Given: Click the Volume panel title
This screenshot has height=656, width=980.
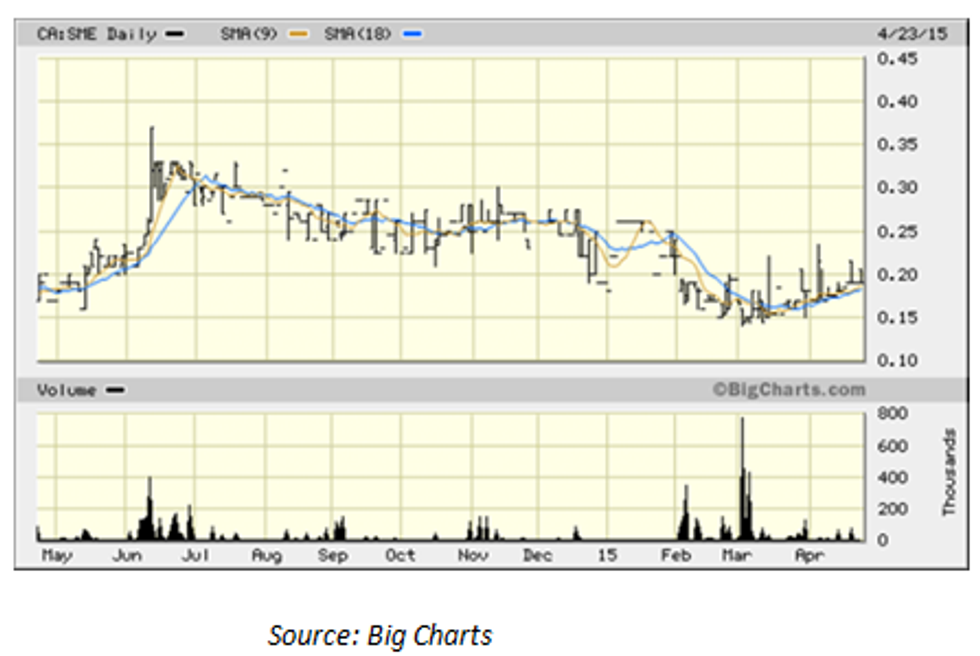Looking at the screenshot, I should click(66, 390).
